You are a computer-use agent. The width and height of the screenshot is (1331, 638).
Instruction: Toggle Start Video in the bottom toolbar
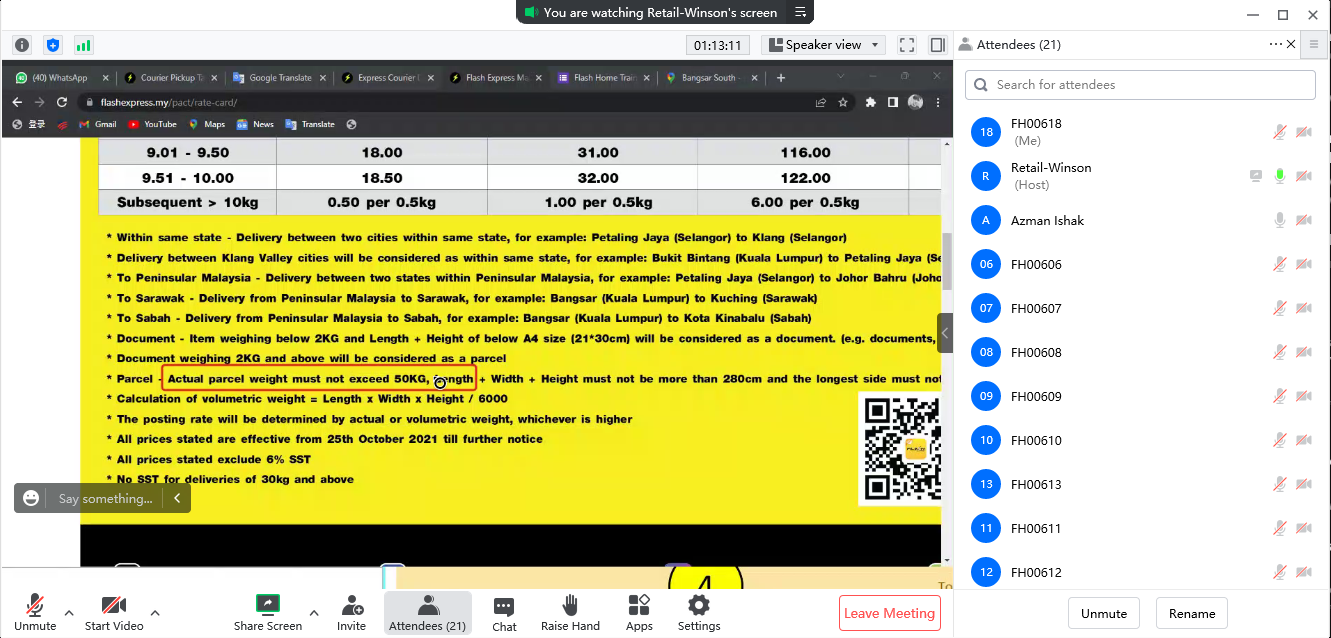[114, 613]
